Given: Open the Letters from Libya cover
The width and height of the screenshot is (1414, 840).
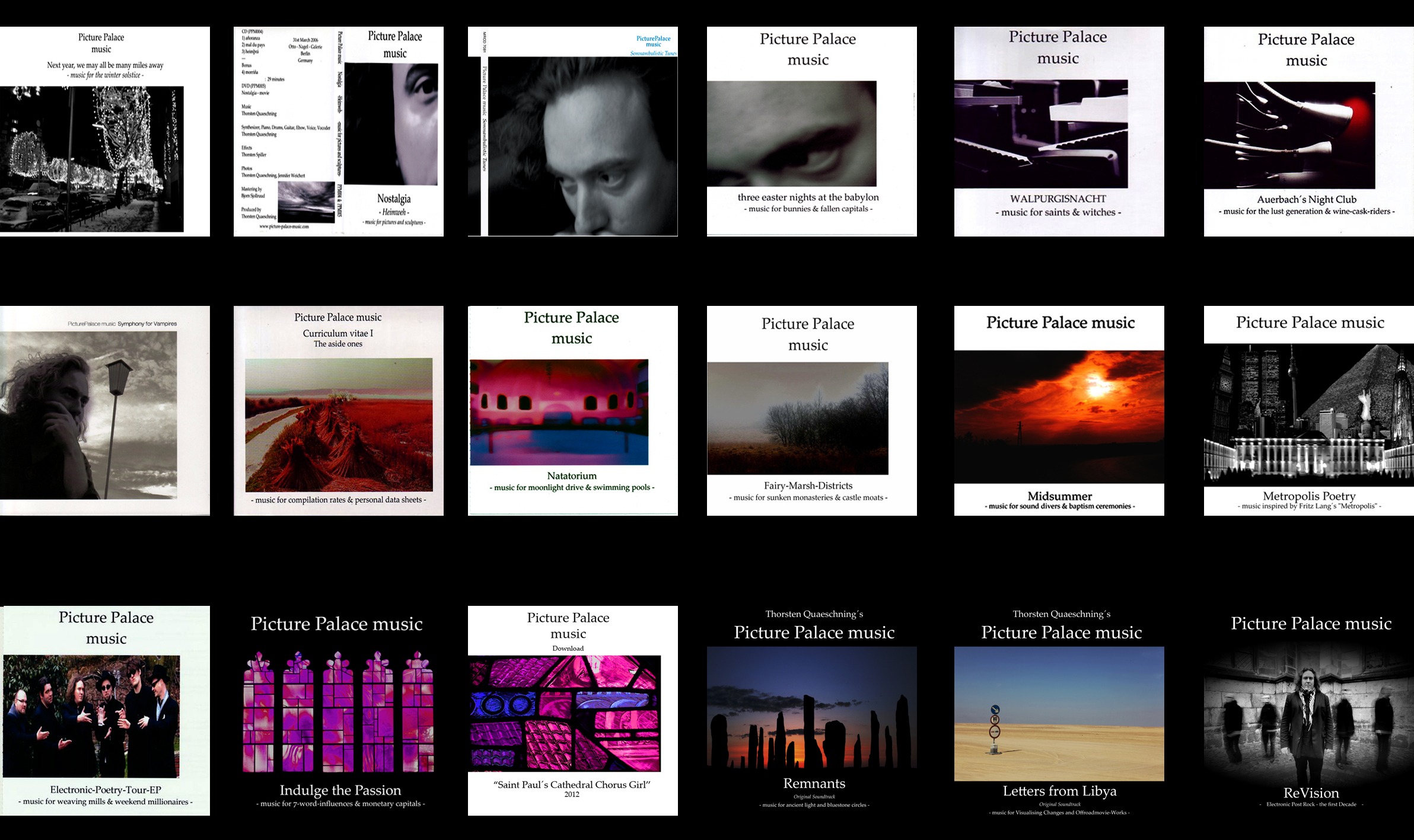Looking at the screenshot, I should [1059, 710].
